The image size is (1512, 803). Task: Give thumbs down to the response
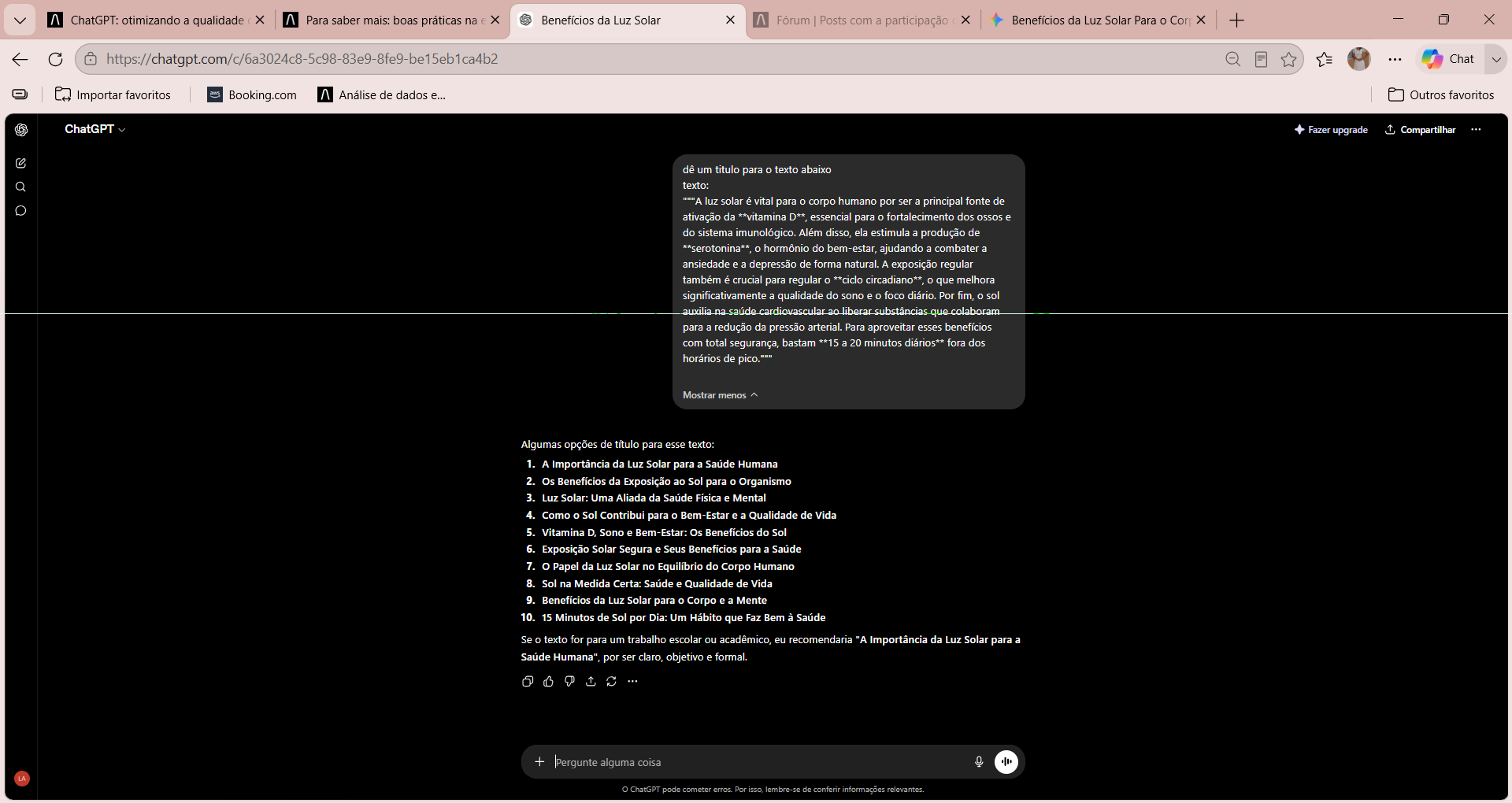(569, 681)
